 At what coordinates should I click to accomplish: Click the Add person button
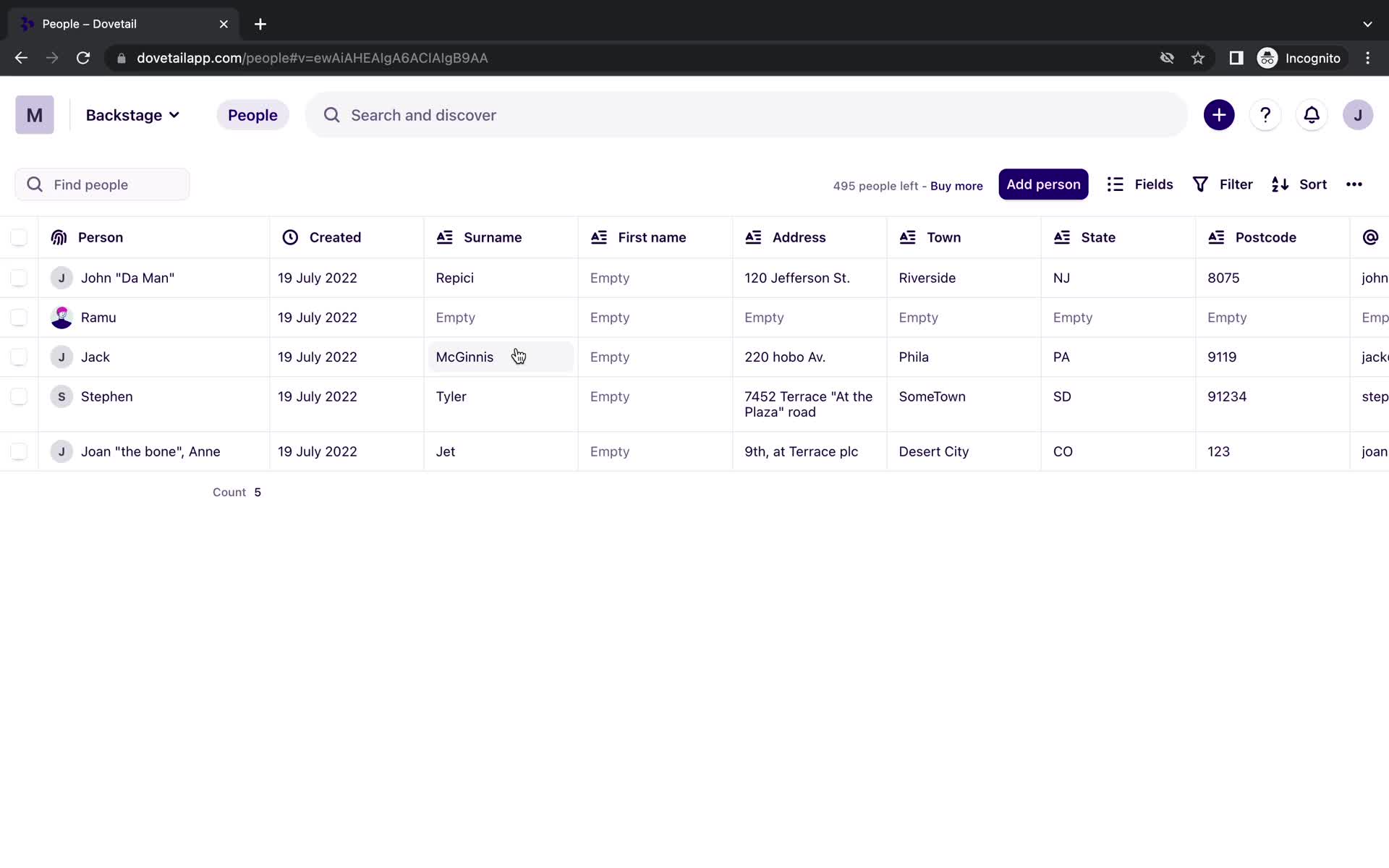point(1043,184)
